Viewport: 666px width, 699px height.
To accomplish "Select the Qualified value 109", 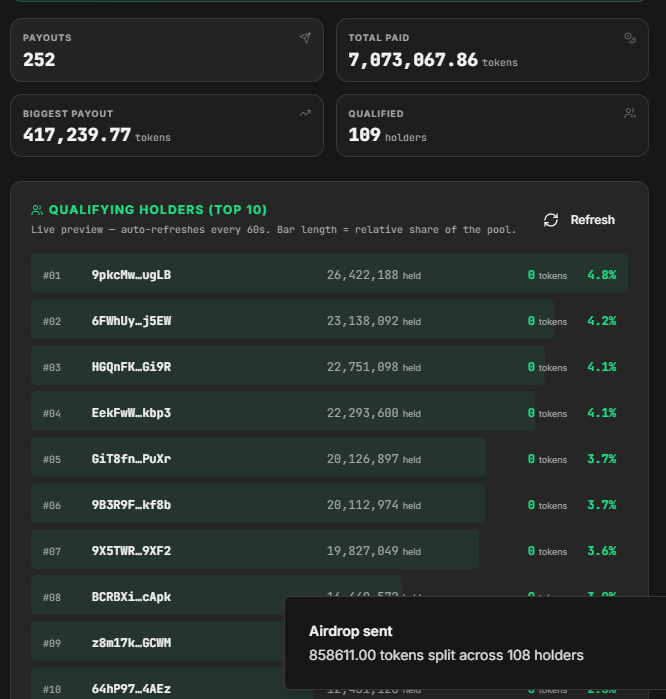I will coord(364,135).
